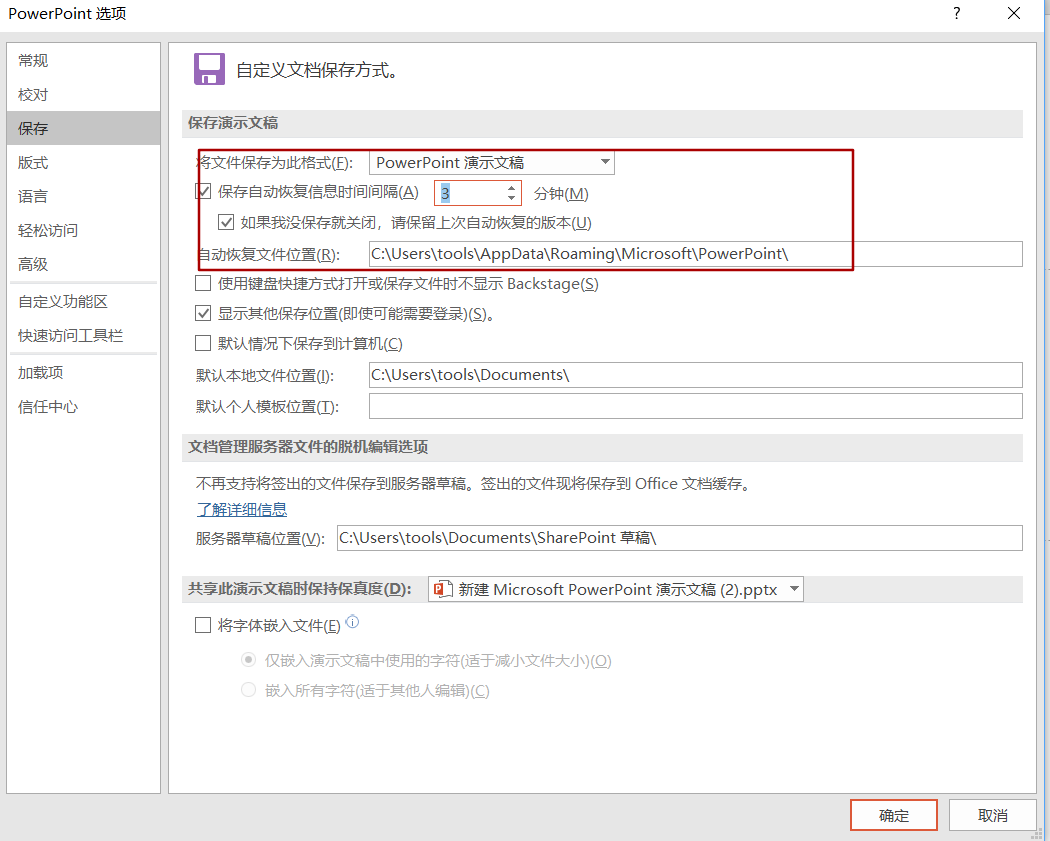Image resolution: width=1050 pixels, height=841 pixels.
Task: Click the purple floppy disk save icon
Action: pyautogui.click(x=210, y=69)
